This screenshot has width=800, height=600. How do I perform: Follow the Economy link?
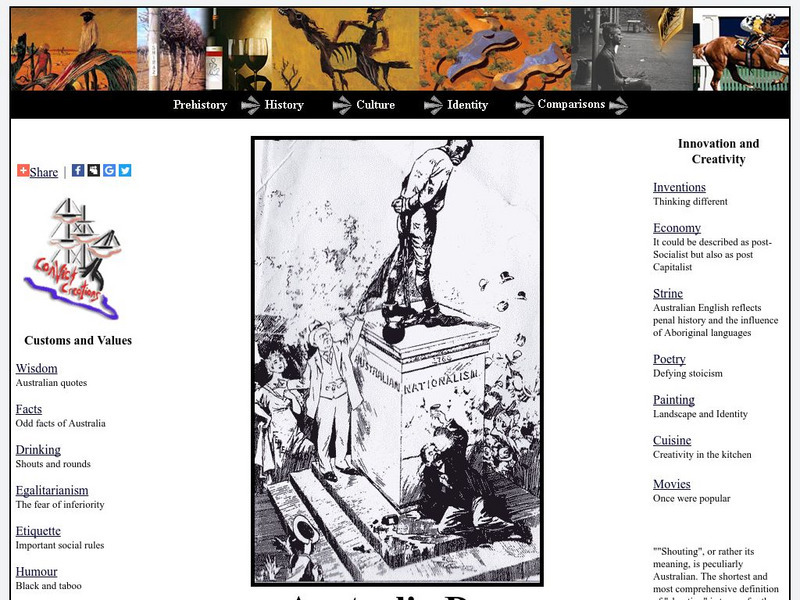[x=677, y=228]
